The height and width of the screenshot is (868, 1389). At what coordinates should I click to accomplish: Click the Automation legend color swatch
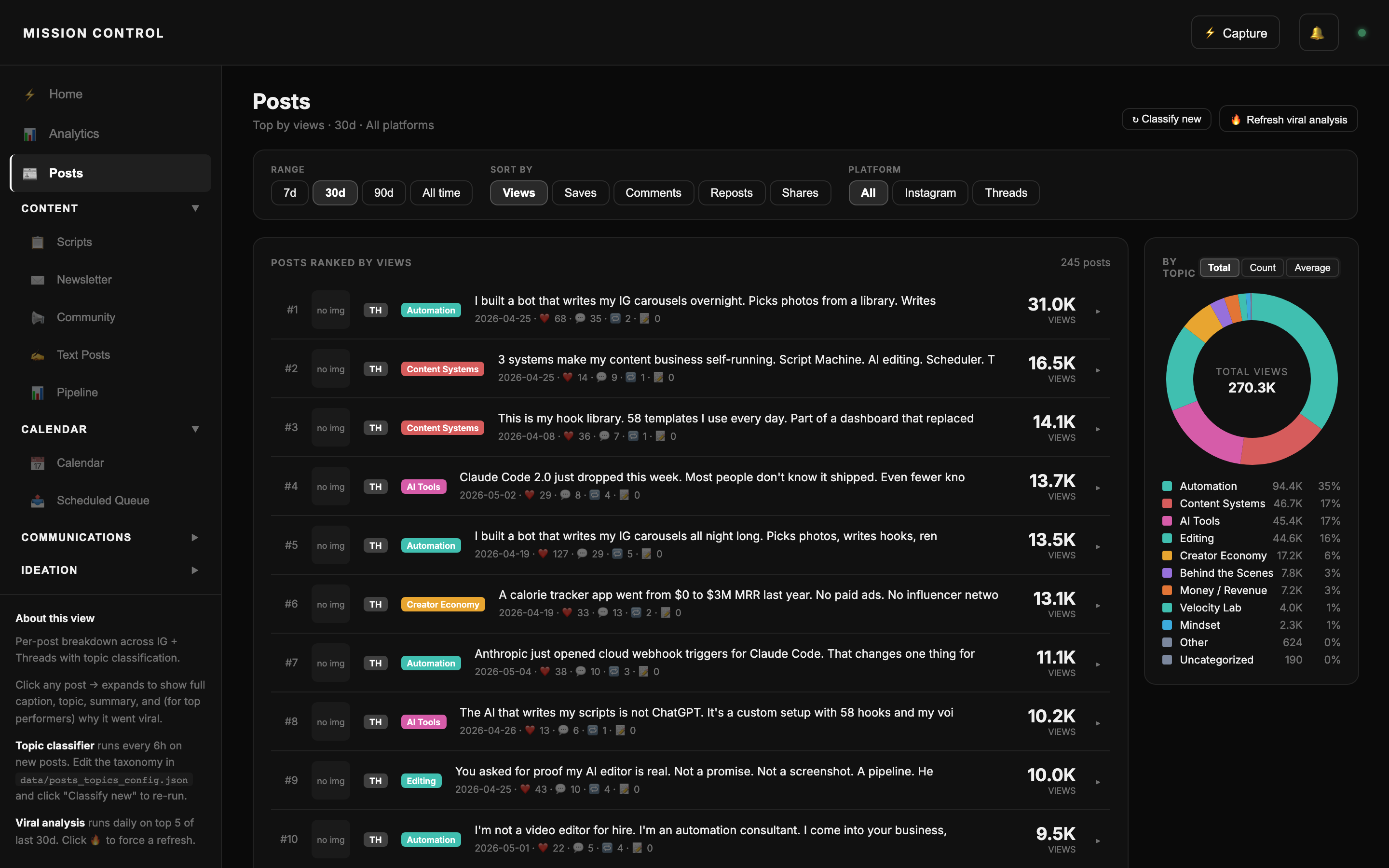1167,486
